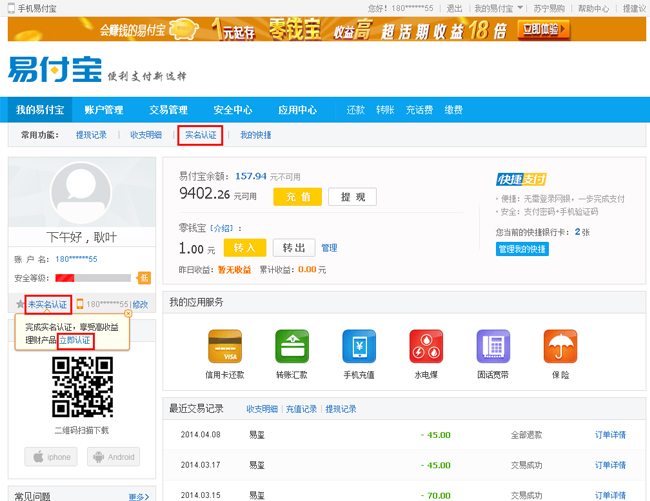Click 还款 in the blue nav bar

tap(355, 110)
